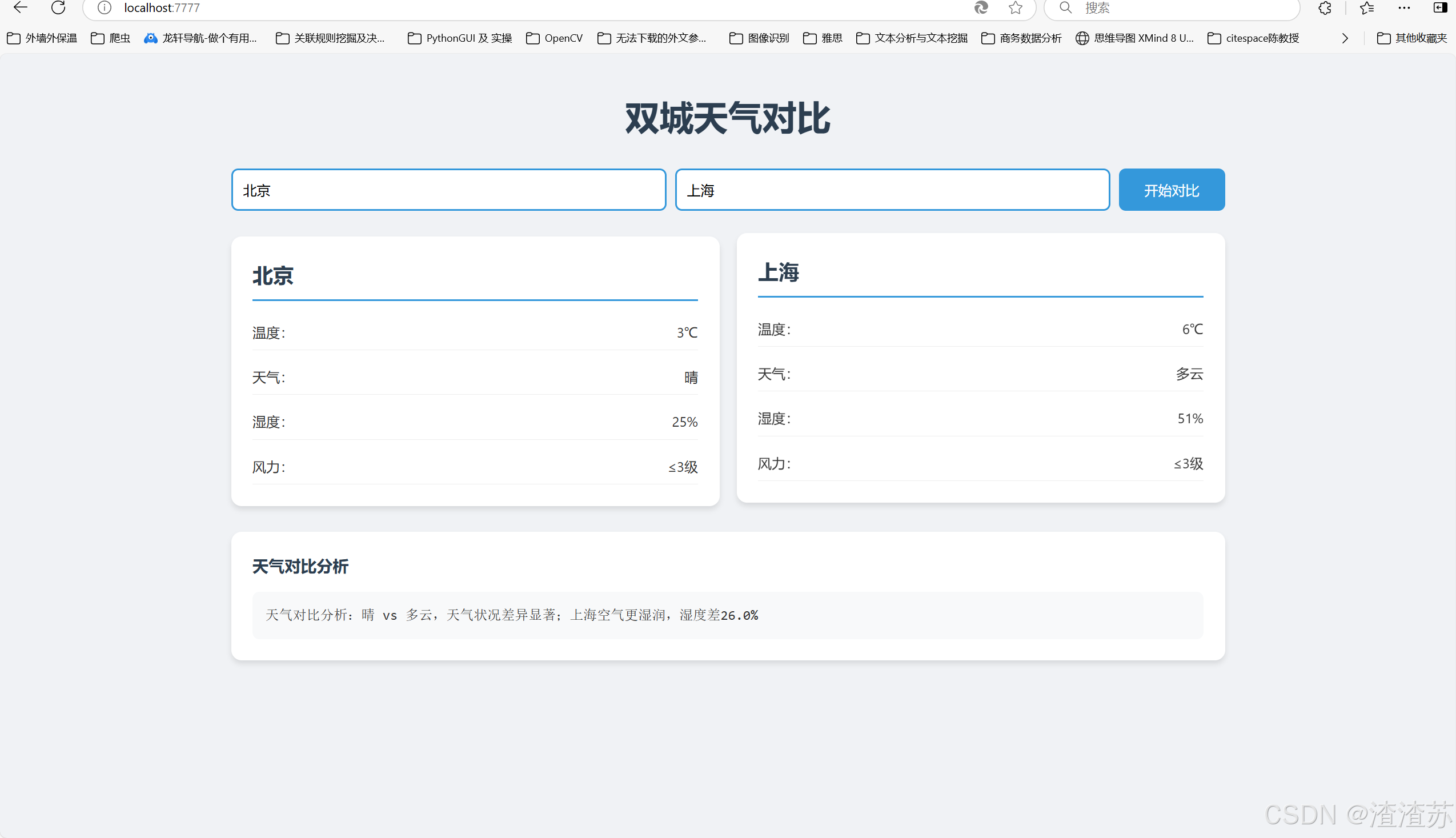
Task: Focus the 上海 city input field
Action: [x=892, y=190]
